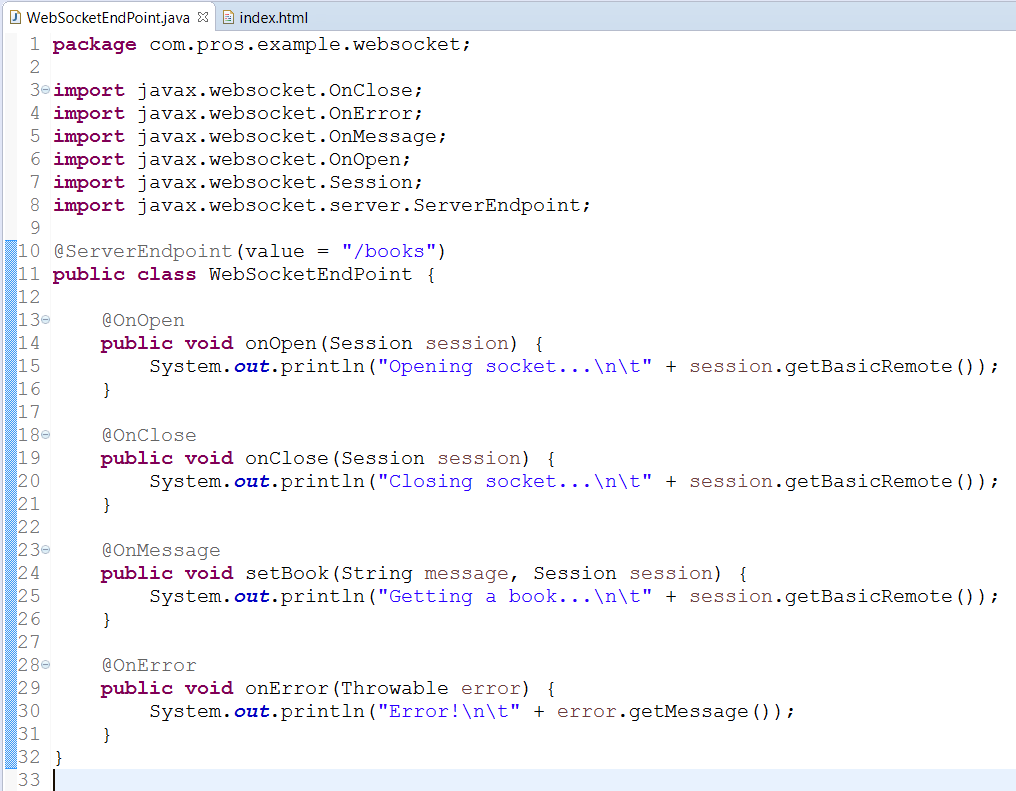
Task: Switch to the index.html tab
Action: click(x=270, y=17)
